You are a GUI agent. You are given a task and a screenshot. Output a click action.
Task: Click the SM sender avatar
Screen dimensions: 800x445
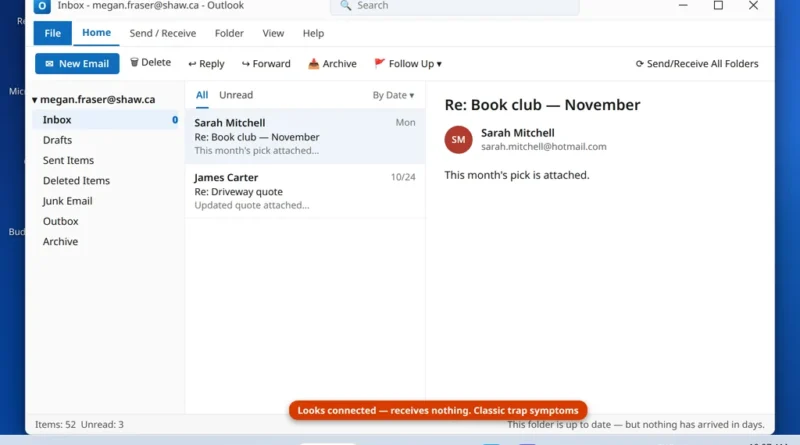pos(458,140)
